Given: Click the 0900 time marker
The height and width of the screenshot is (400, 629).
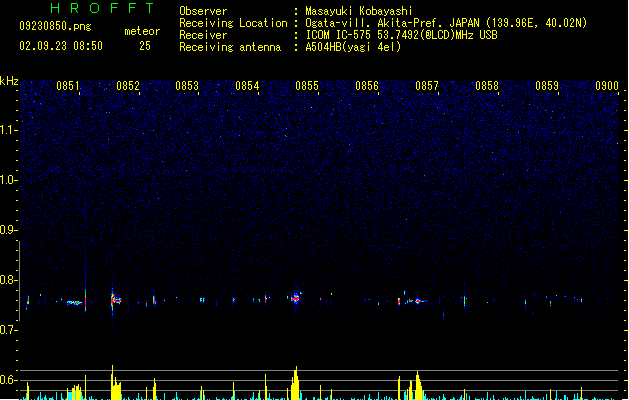Looking at the screenshot, I should pyautogui.click(x=607, y=86).
